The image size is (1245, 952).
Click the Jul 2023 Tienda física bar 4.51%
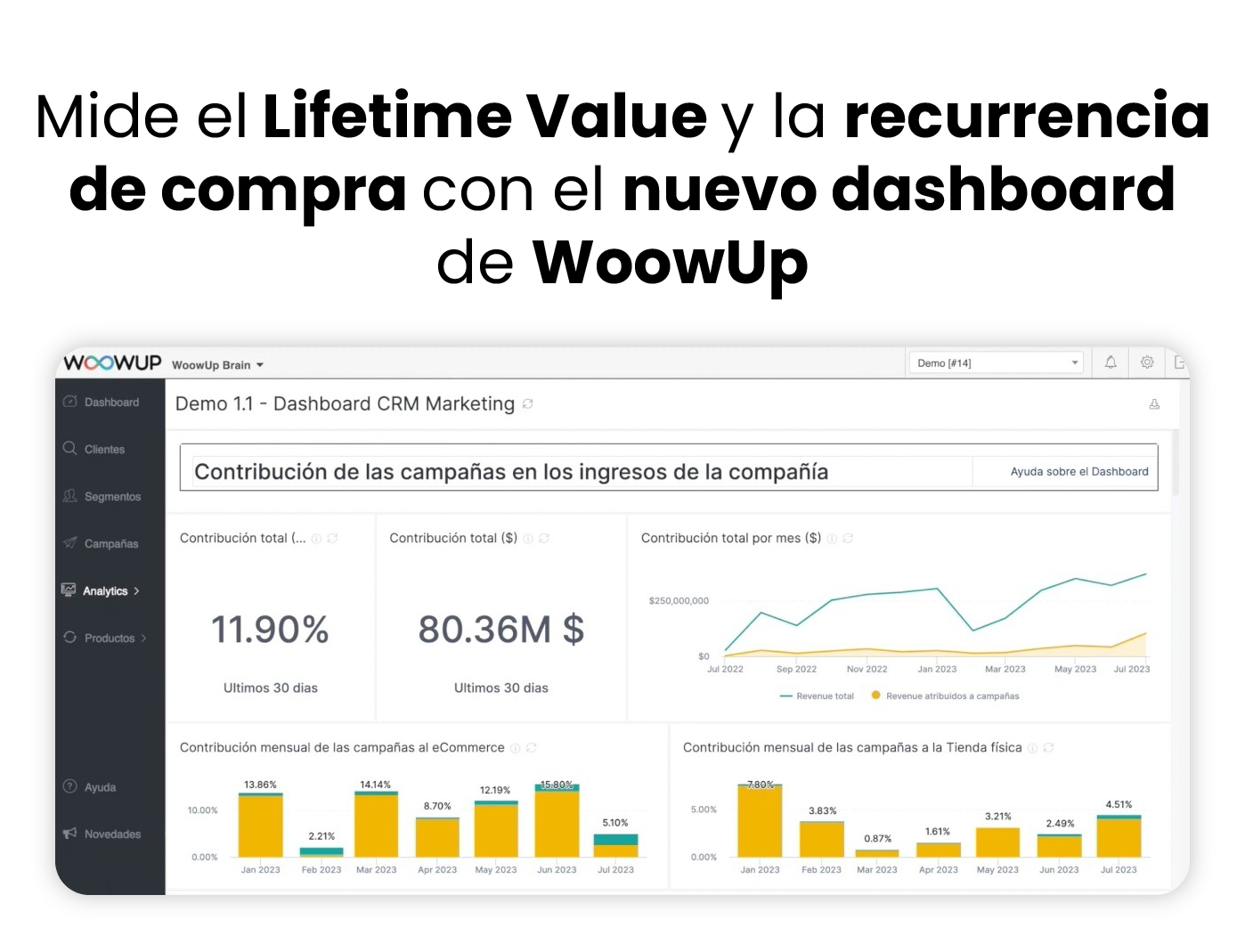tap(1119, 836)
